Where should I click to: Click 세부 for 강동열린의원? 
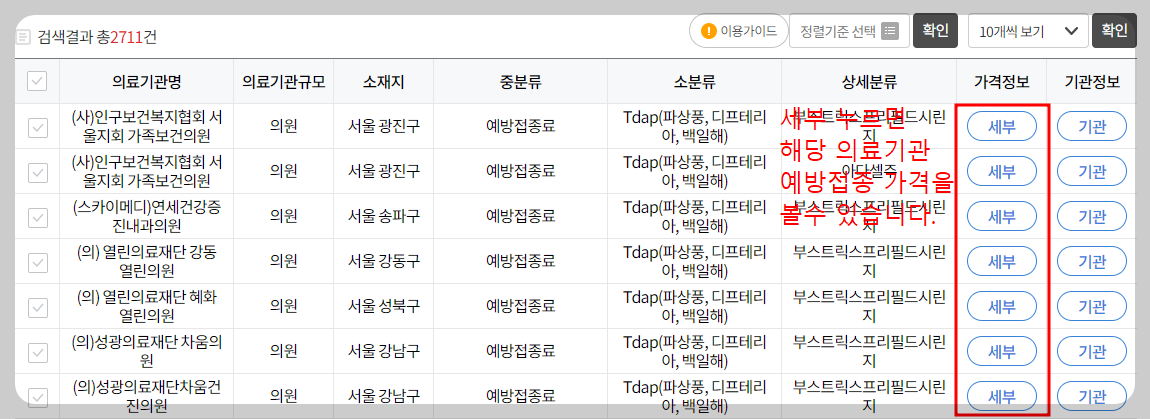(1002, 261)
